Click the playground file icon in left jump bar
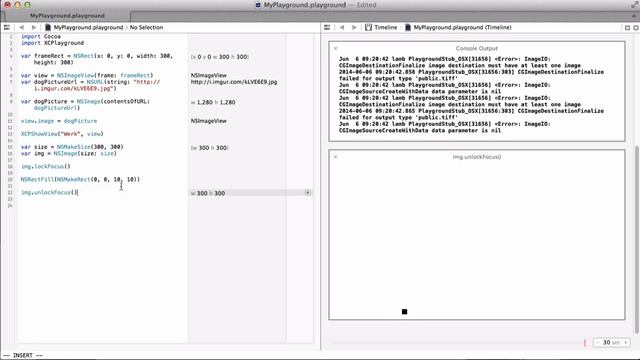 48,27
